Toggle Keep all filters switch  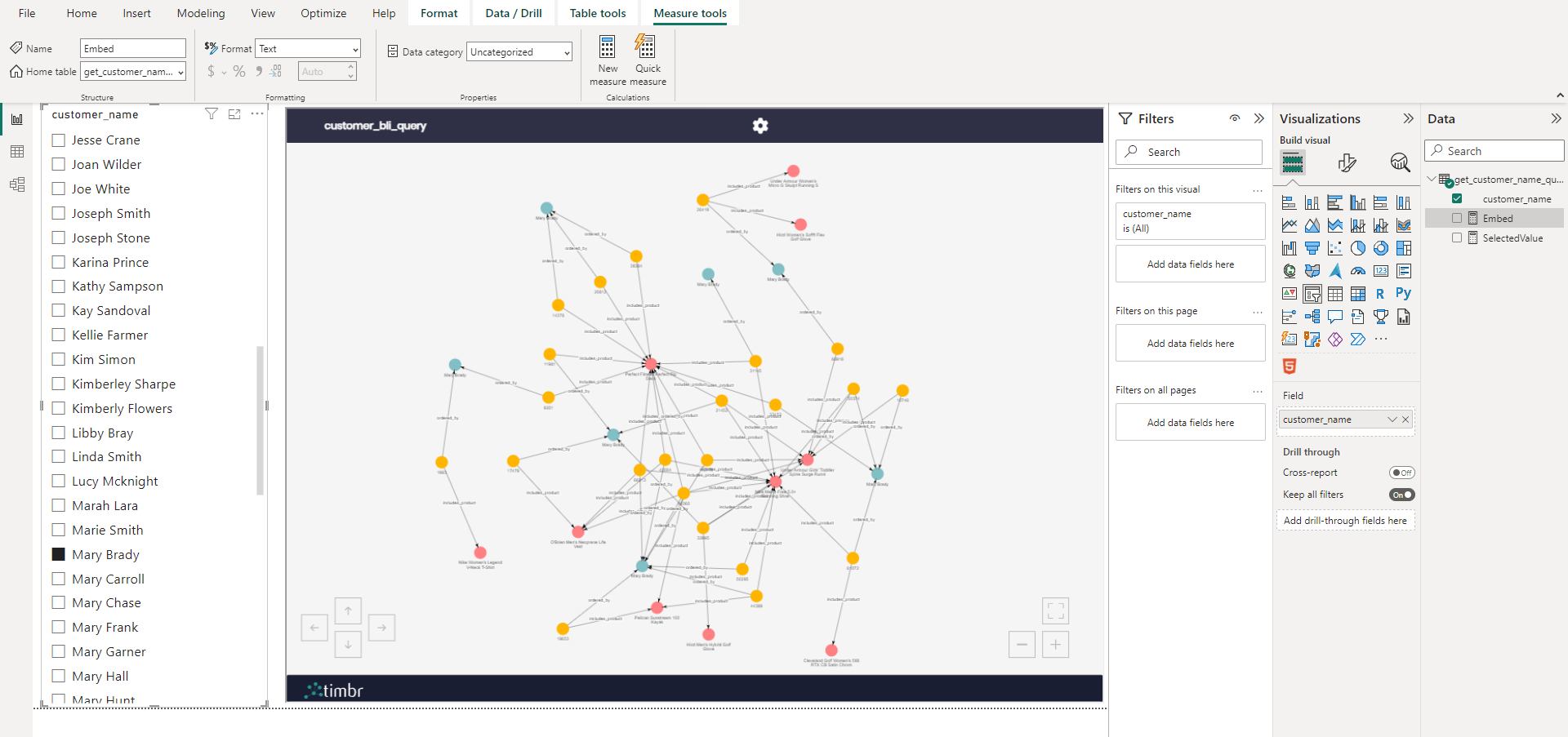click(1402, 495)
